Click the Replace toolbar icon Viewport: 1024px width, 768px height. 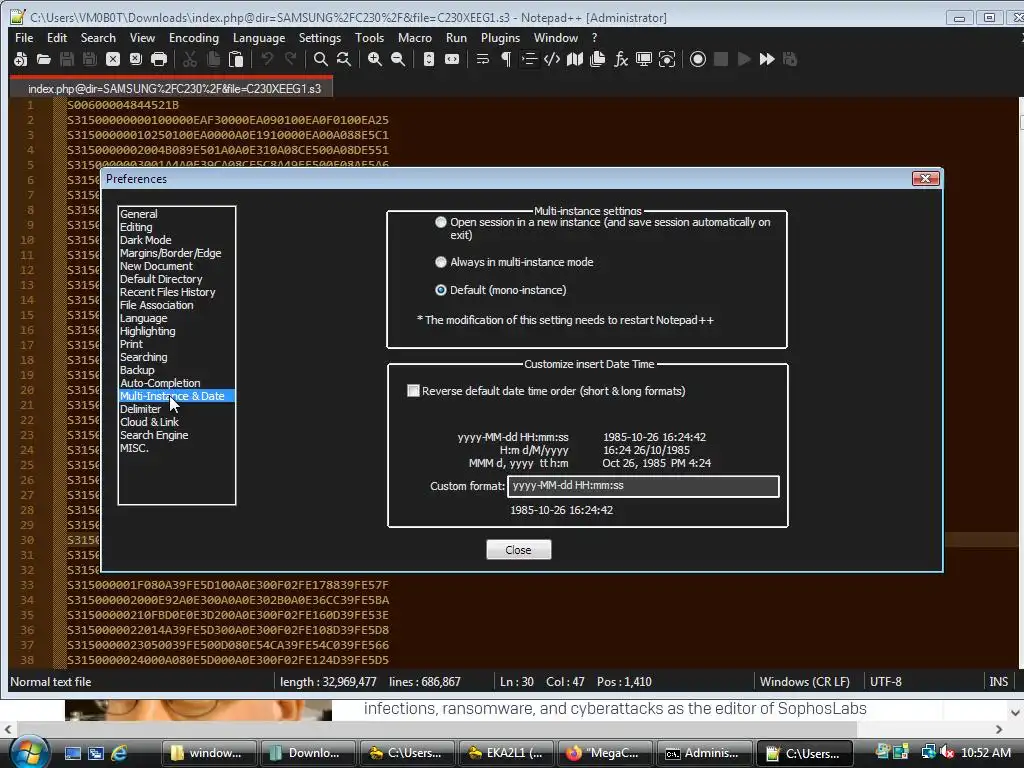point(344,59)
